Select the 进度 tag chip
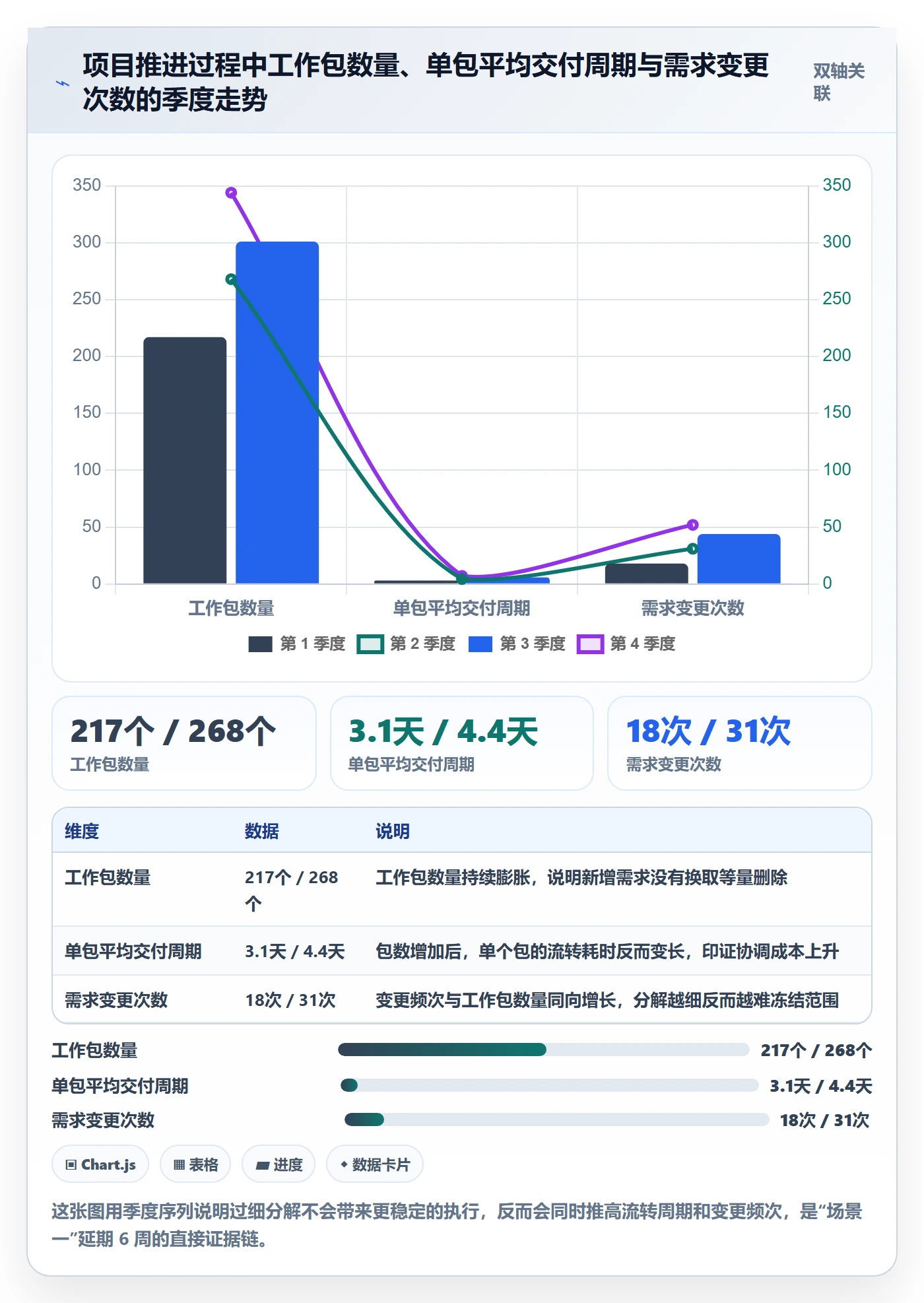The height and width of the screenshot is (1303, 924). pos(279,1164)
